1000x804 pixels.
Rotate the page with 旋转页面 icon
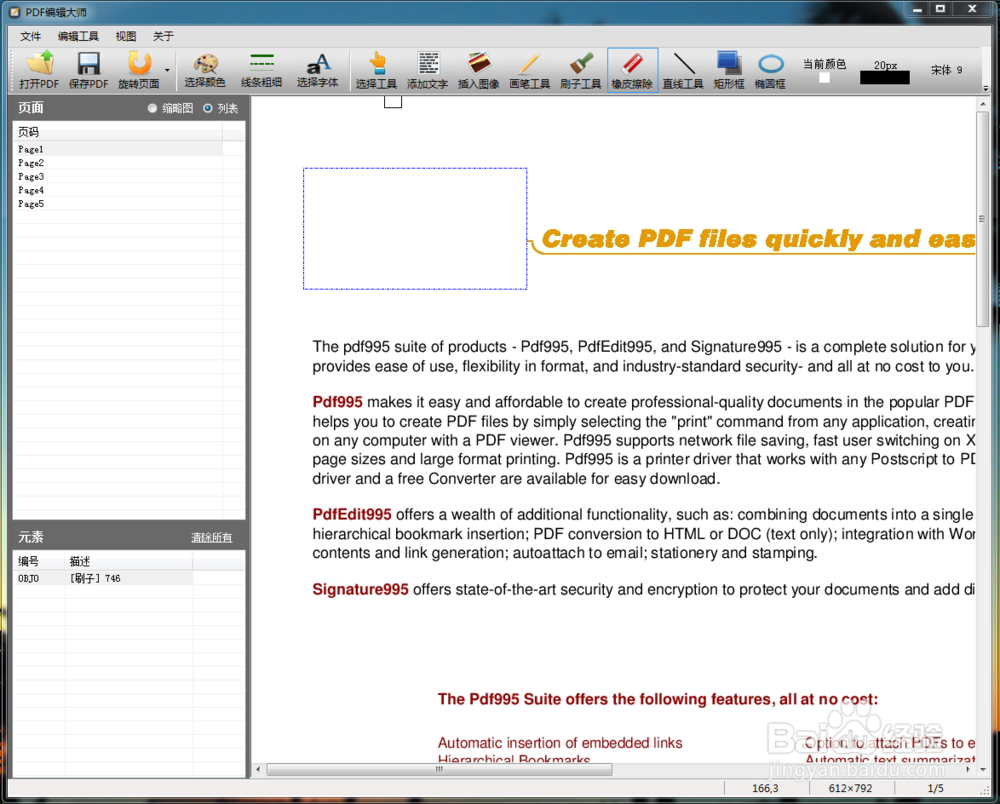pyautogui.click(x=138, y=70)
